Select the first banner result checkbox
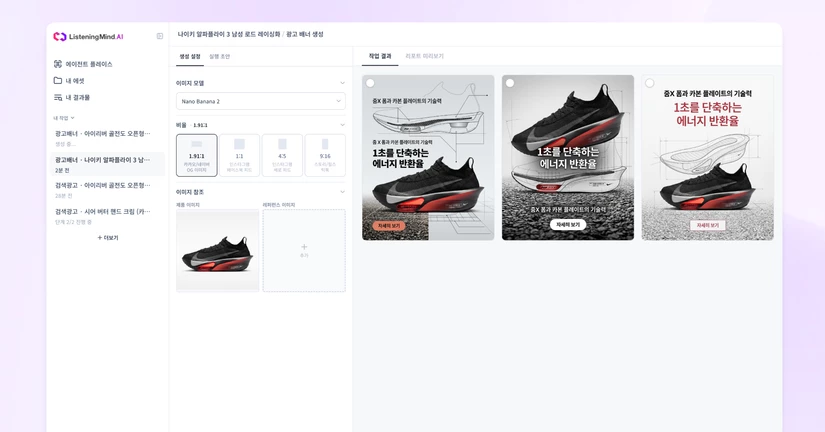The height and width of the screenshot is (432, 825). (370, 83)
